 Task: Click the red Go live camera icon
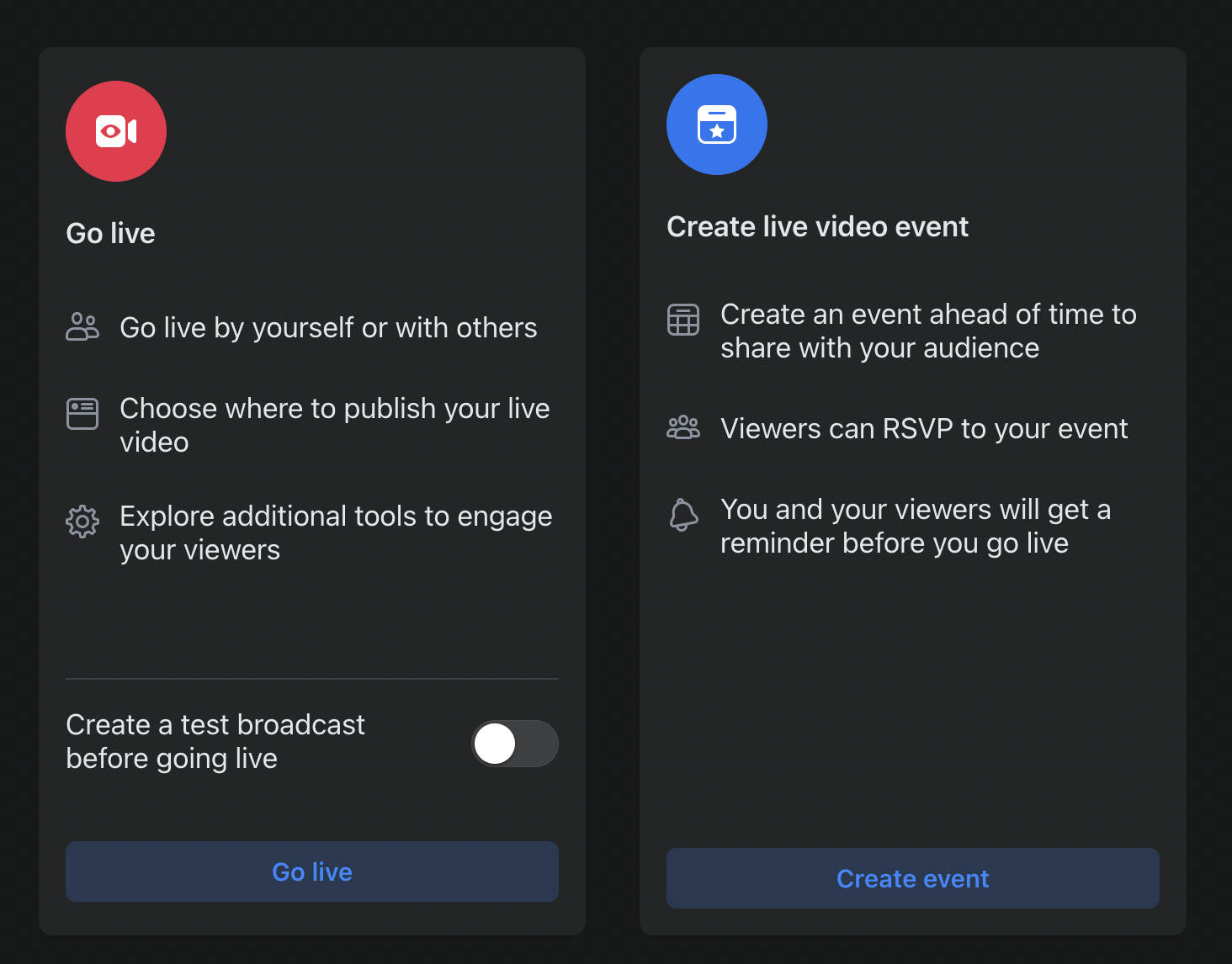pyautogui.click(x=115, y=131)
